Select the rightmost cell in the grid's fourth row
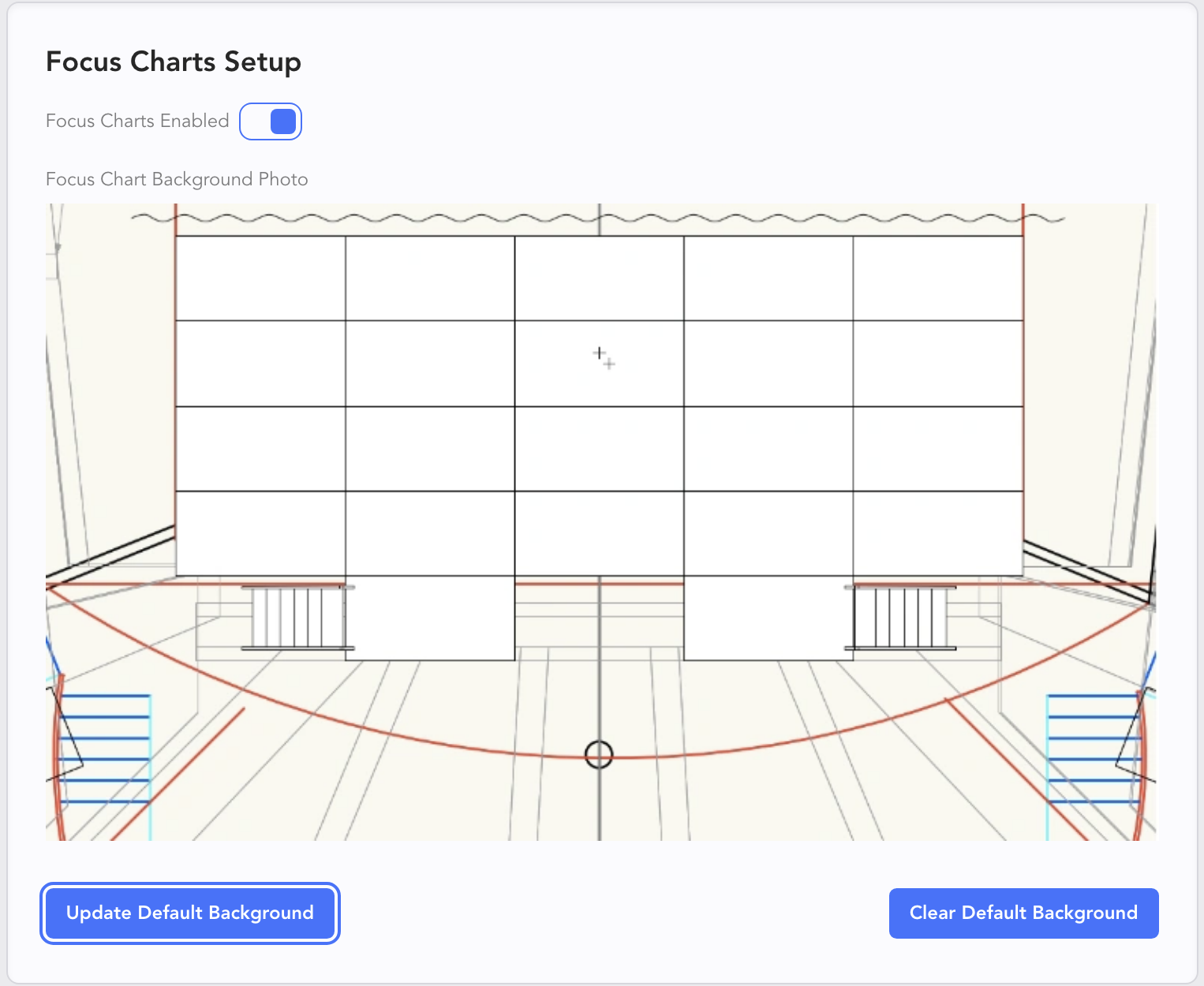The image size is (1204, 986). point(938,533)
